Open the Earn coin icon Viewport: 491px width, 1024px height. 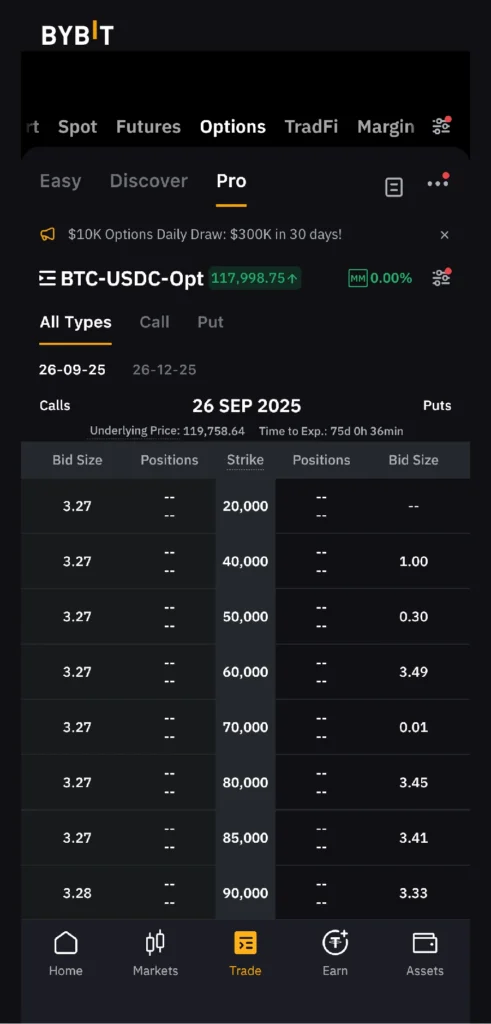click(335, 942)
